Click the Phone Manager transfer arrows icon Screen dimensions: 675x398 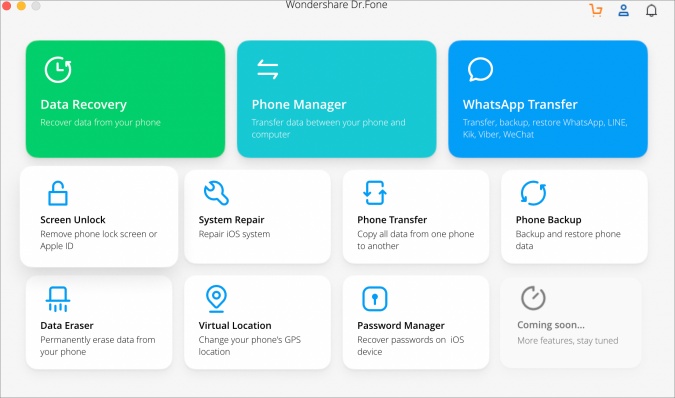(268, 69)
